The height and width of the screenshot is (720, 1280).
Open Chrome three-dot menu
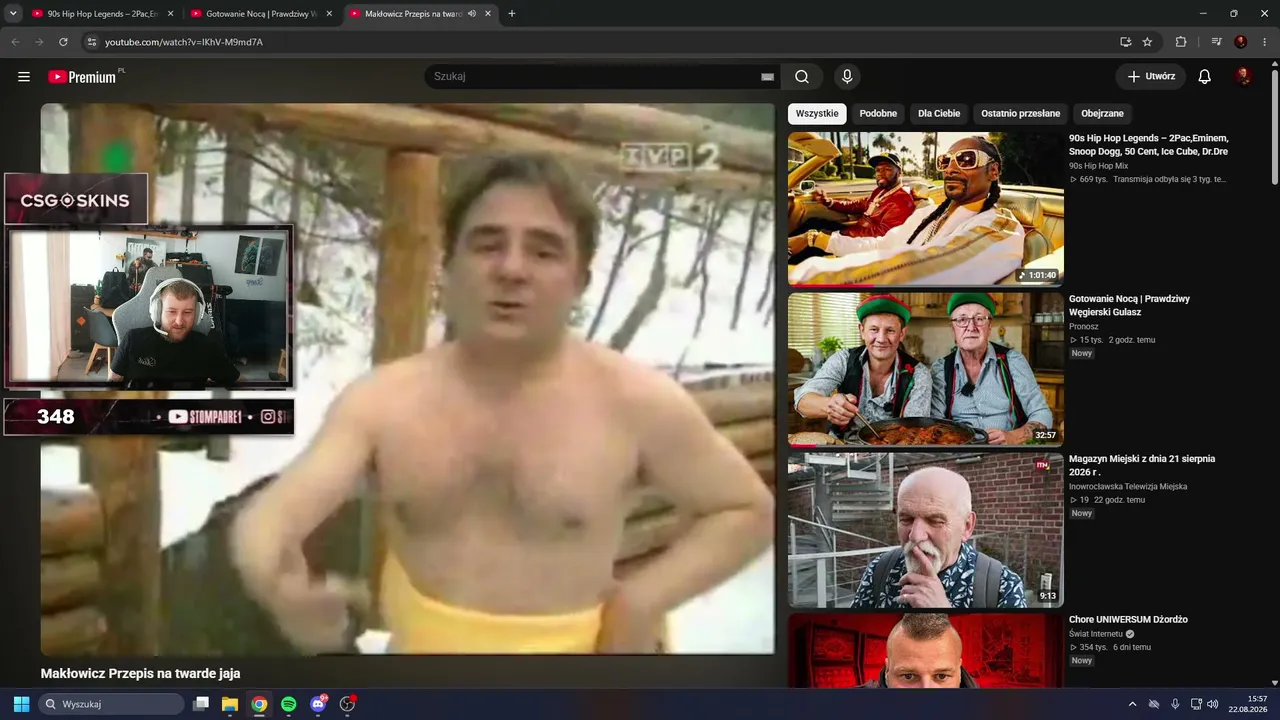[1265, 42]
